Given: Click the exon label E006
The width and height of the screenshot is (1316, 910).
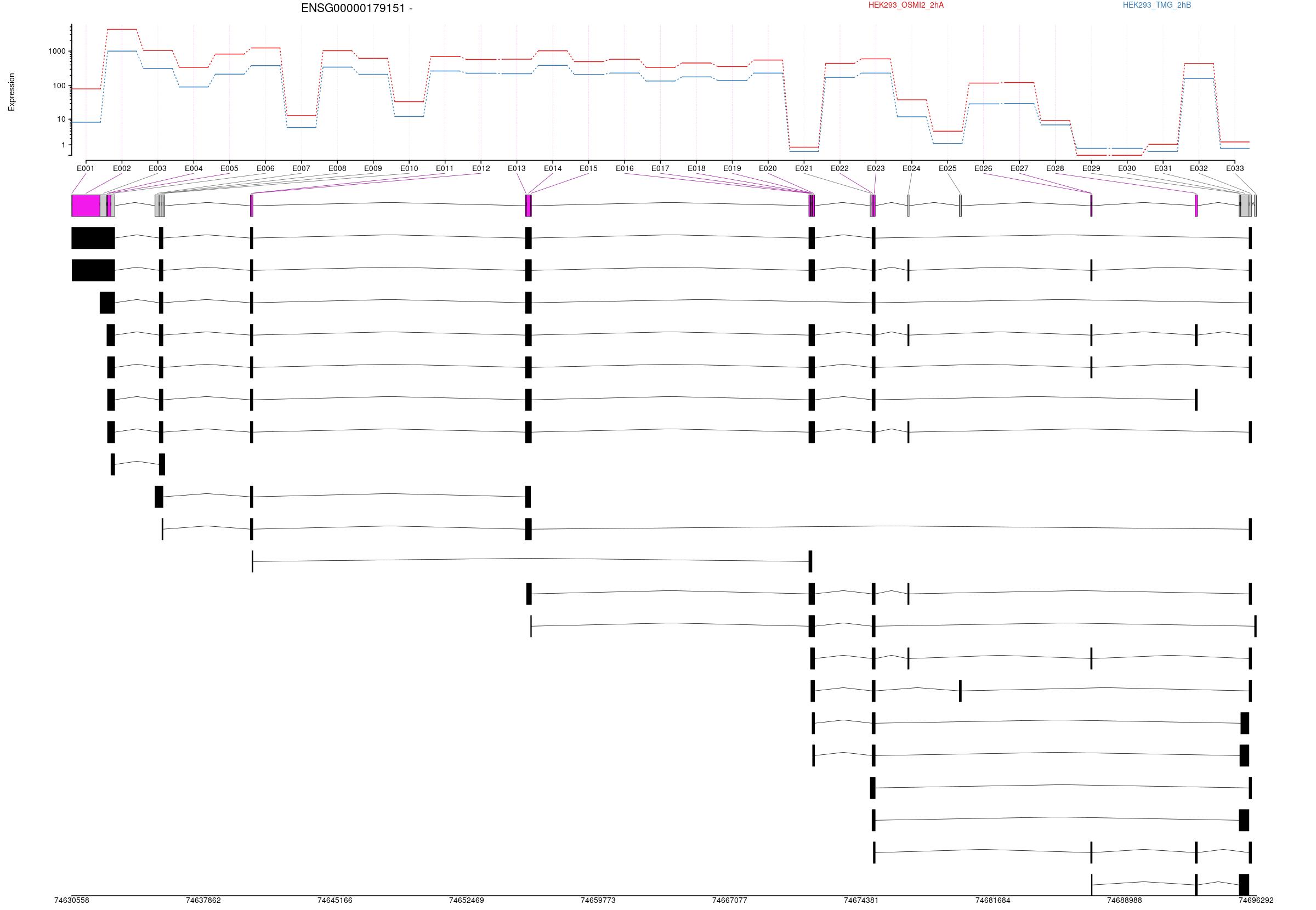Looking at the screenshot, I should click(265, 169).
